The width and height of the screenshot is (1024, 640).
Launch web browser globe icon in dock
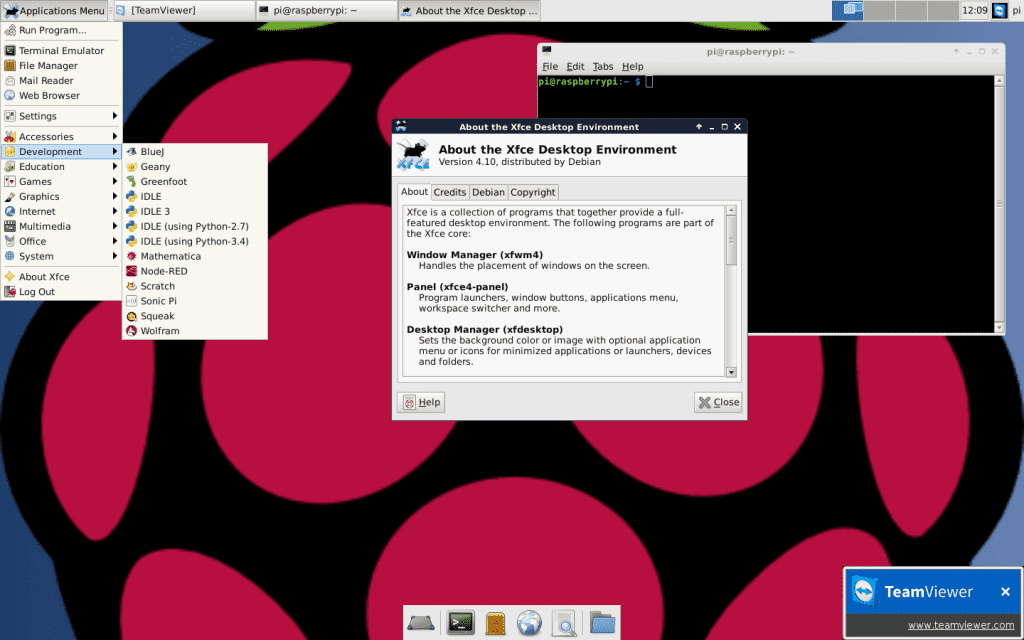click(x=529, y=623)
